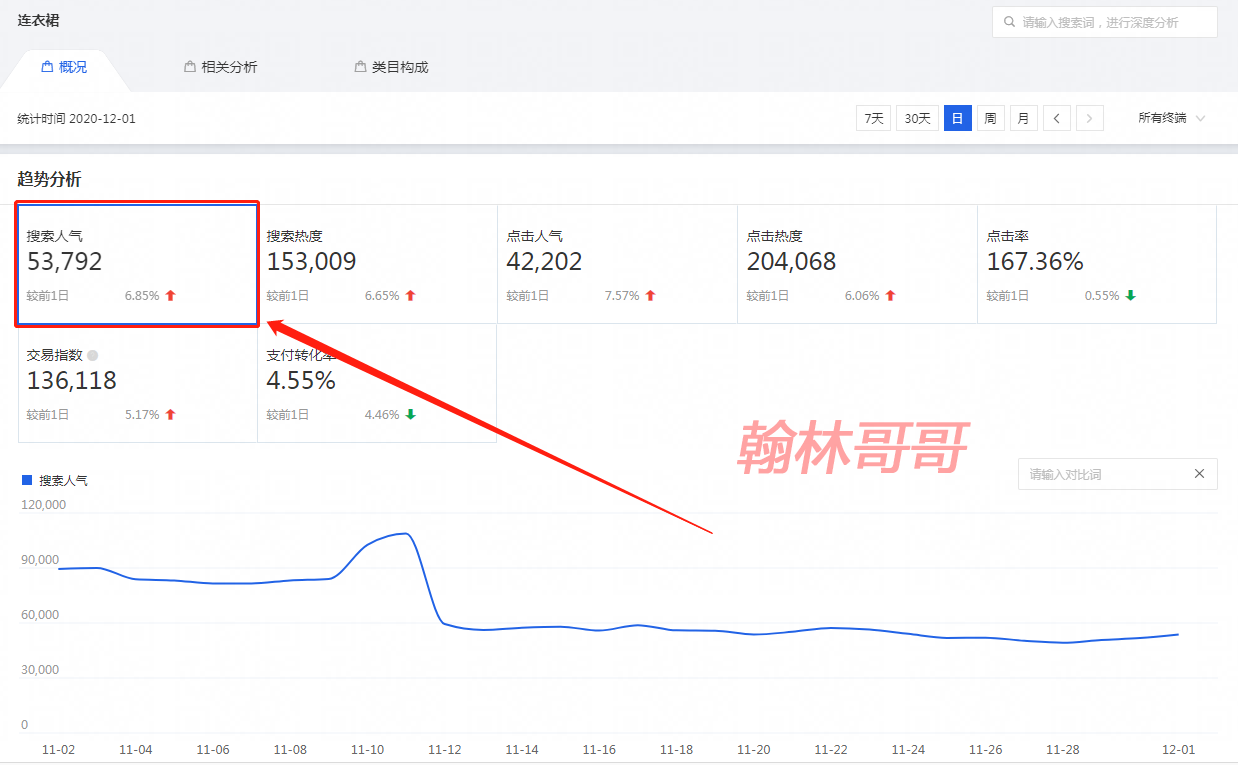Click the blue 搜索人气 legend square

[27, 480]
